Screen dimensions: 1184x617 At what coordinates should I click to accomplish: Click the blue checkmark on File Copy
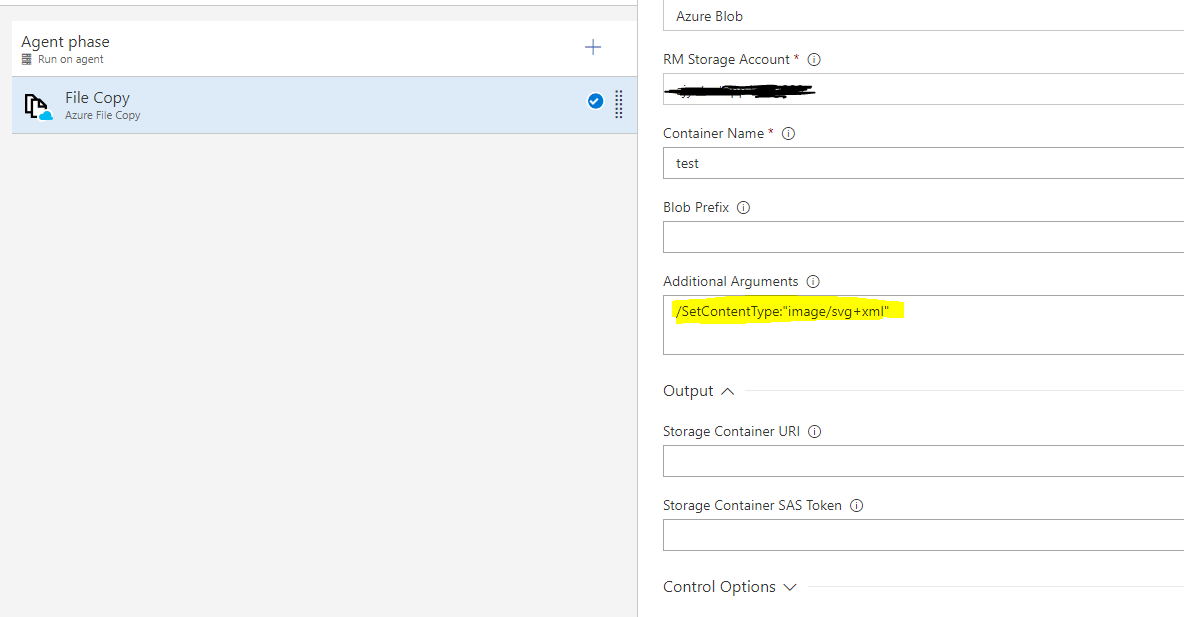click(x=595, y=101)
